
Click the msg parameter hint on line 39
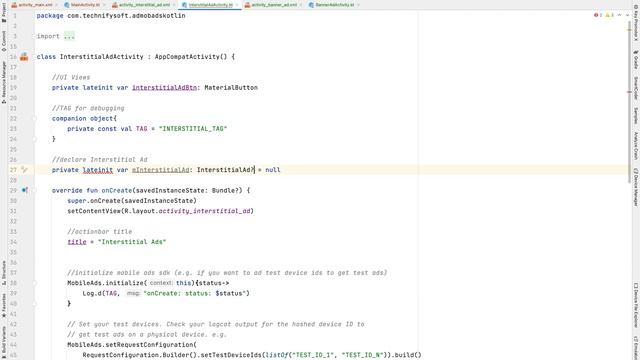pyautogui.click(x=133, y=293)
